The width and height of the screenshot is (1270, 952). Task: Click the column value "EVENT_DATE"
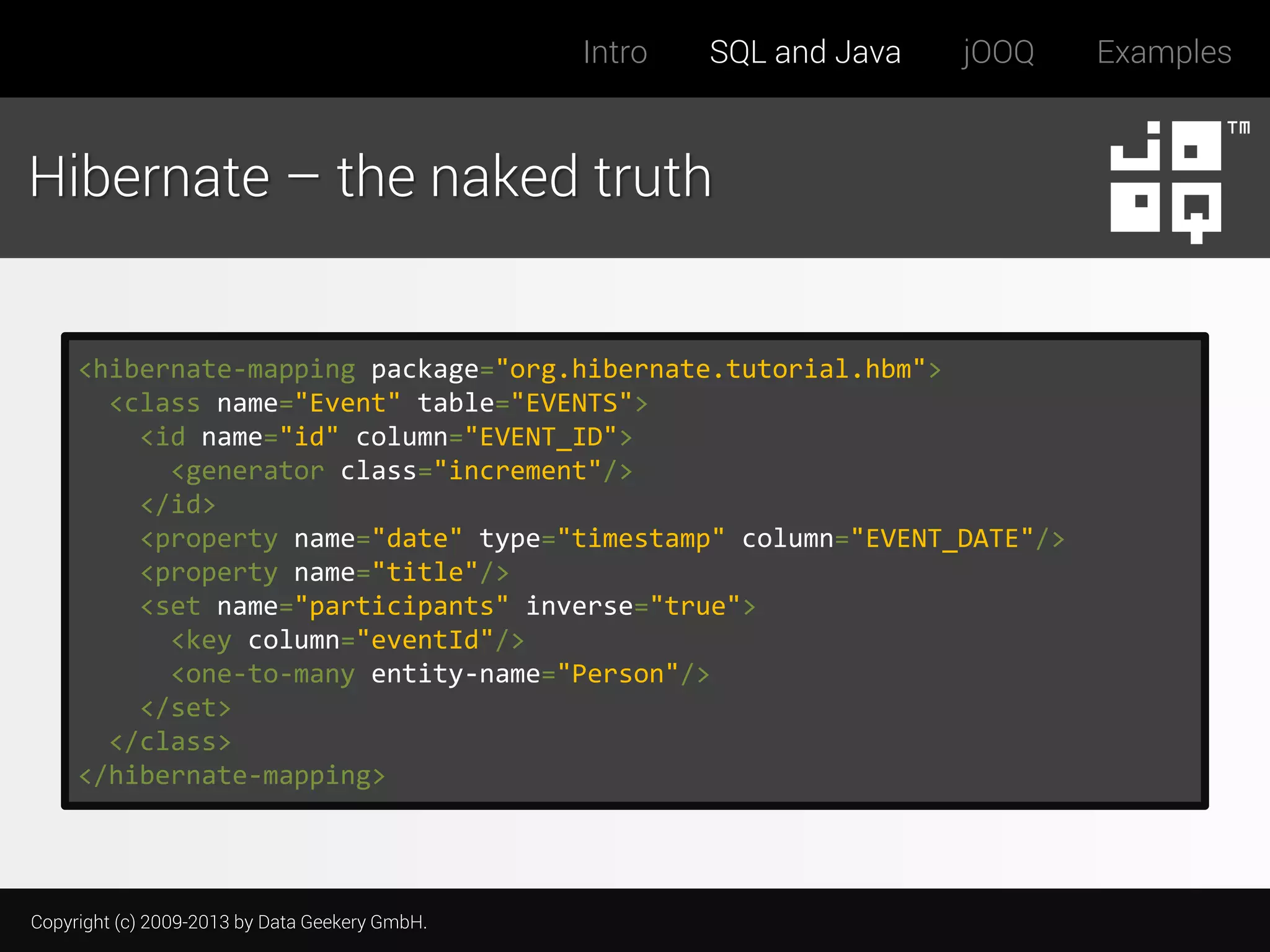click(x=942, y=539)
